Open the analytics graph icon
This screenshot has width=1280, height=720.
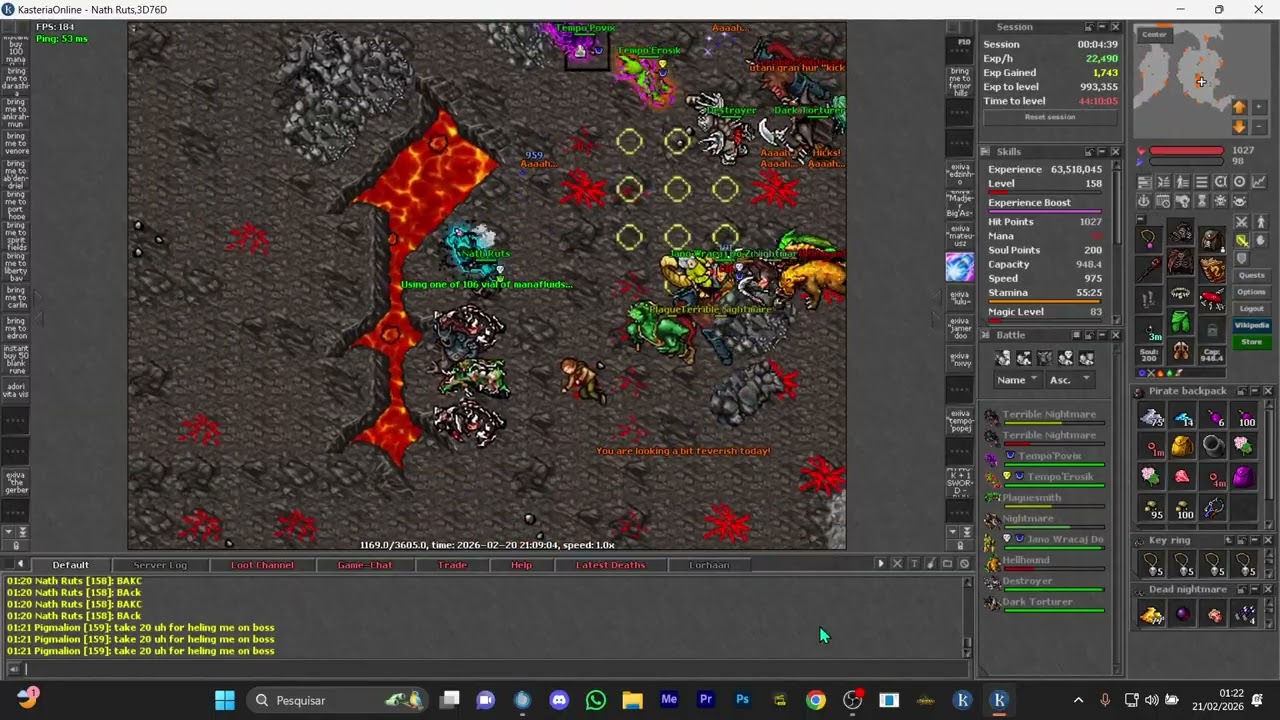[1259, 182]
